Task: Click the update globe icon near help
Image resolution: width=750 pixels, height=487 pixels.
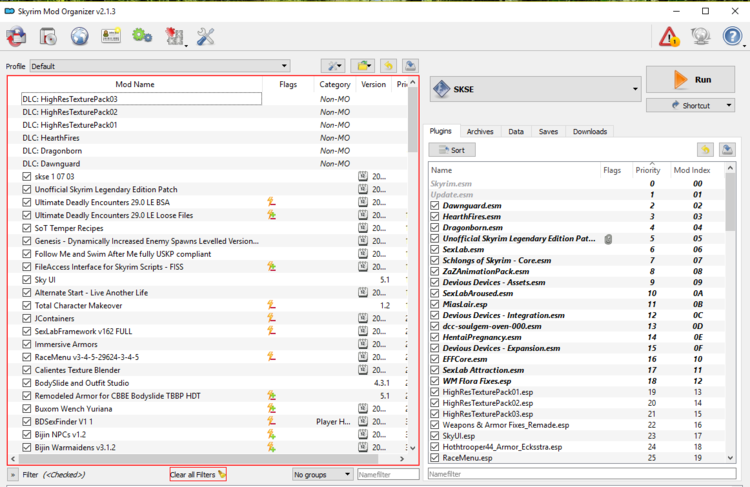Action: point(700,36)
